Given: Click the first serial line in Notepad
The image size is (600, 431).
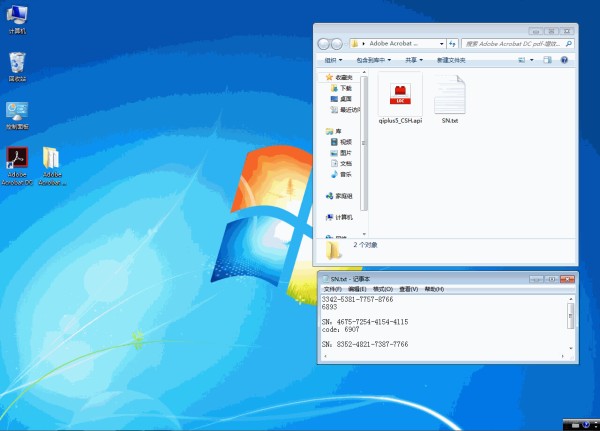Looking at the screenshot, I should coord(357,299).
